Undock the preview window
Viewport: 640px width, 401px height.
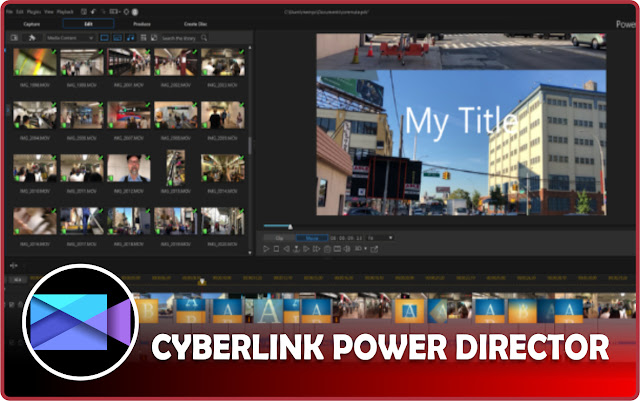(374, 249)
